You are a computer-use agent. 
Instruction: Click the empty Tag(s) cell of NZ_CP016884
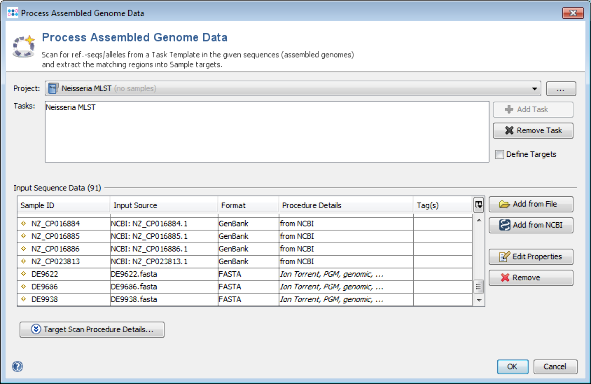point(443,223)
